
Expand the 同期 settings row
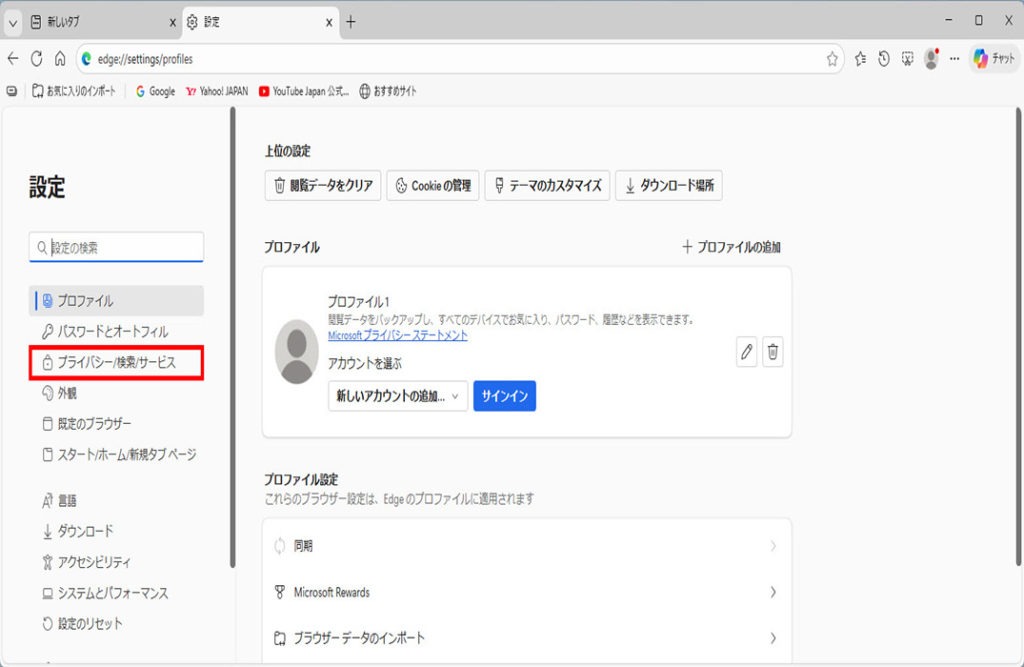[526, 546]
